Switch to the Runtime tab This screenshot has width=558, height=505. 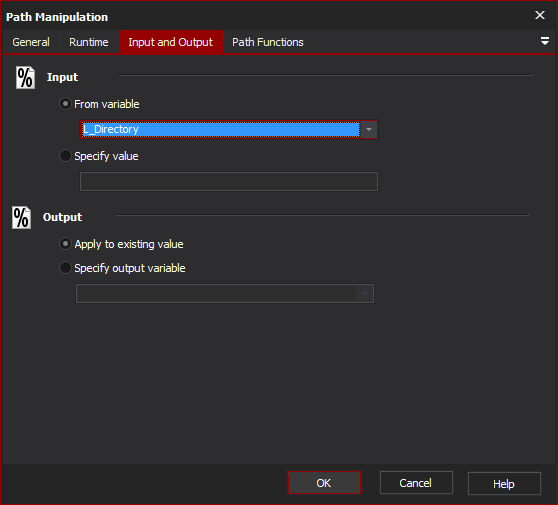(x=89, y=42)
